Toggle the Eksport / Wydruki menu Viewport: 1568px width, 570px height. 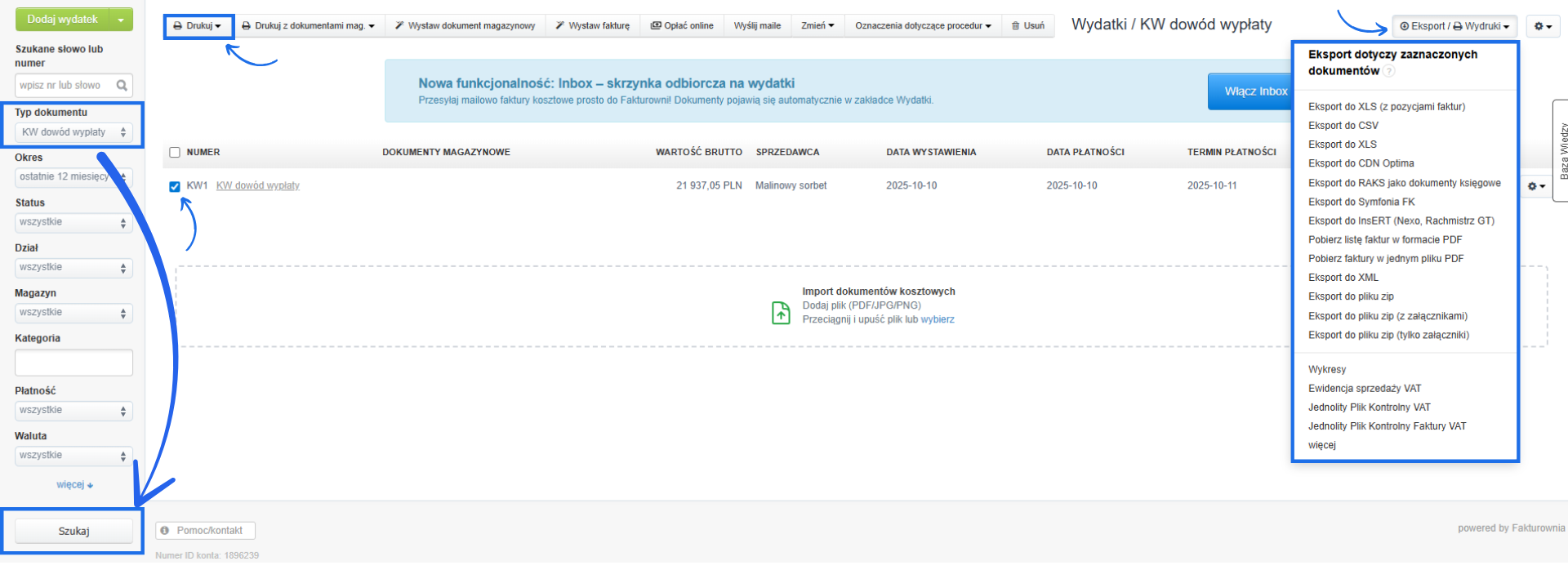pos(1454,26)
